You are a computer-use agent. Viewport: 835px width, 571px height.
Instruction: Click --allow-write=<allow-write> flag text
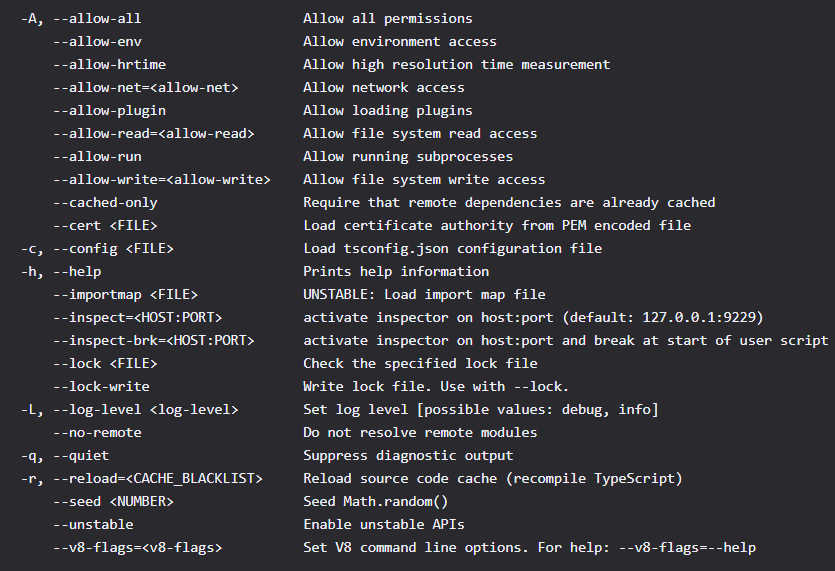(x=161, y=180)
